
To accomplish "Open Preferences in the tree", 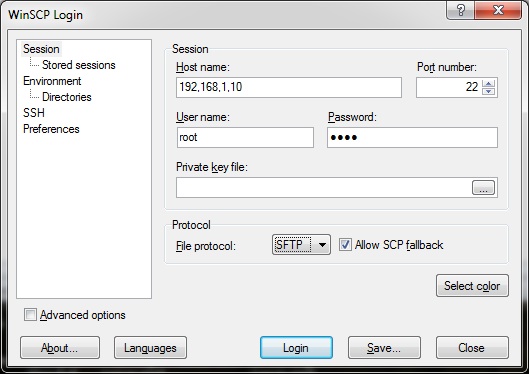I will coord(51,129).
